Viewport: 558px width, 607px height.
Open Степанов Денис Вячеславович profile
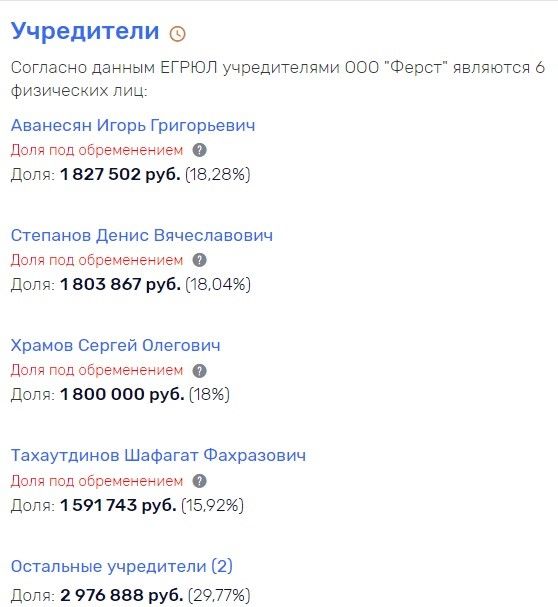coord(142,235)
